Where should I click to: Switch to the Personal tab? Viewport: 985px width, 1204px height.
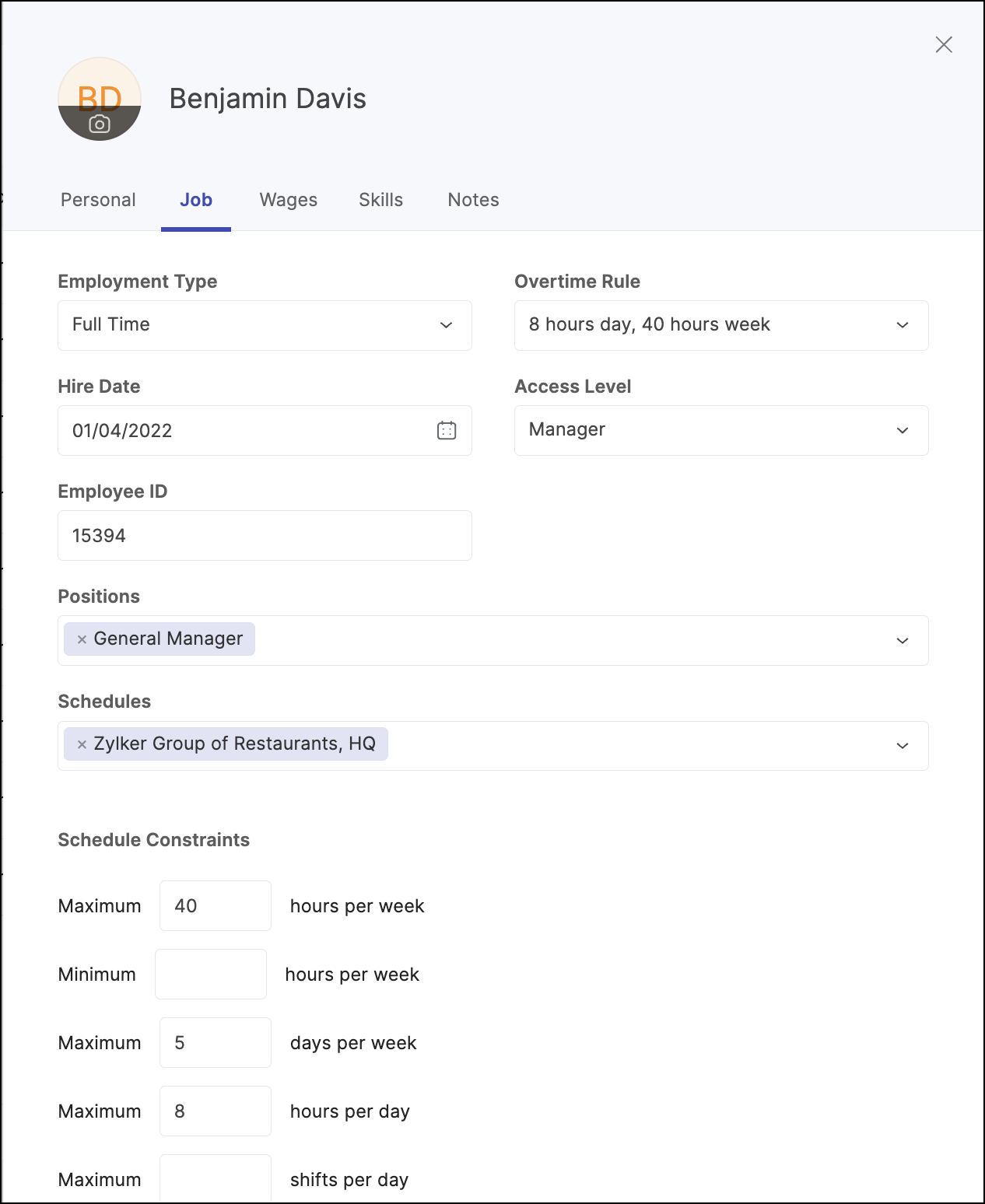point(98,200)
